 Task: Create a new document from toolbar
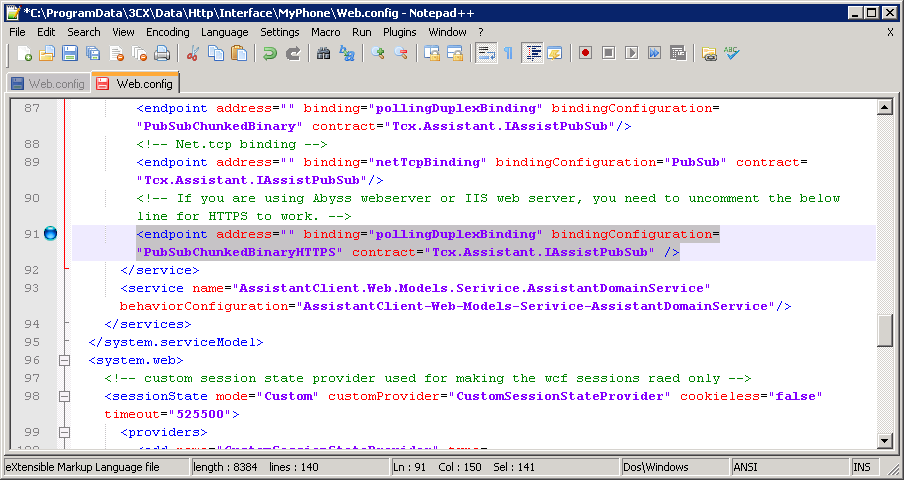(24, 54)
